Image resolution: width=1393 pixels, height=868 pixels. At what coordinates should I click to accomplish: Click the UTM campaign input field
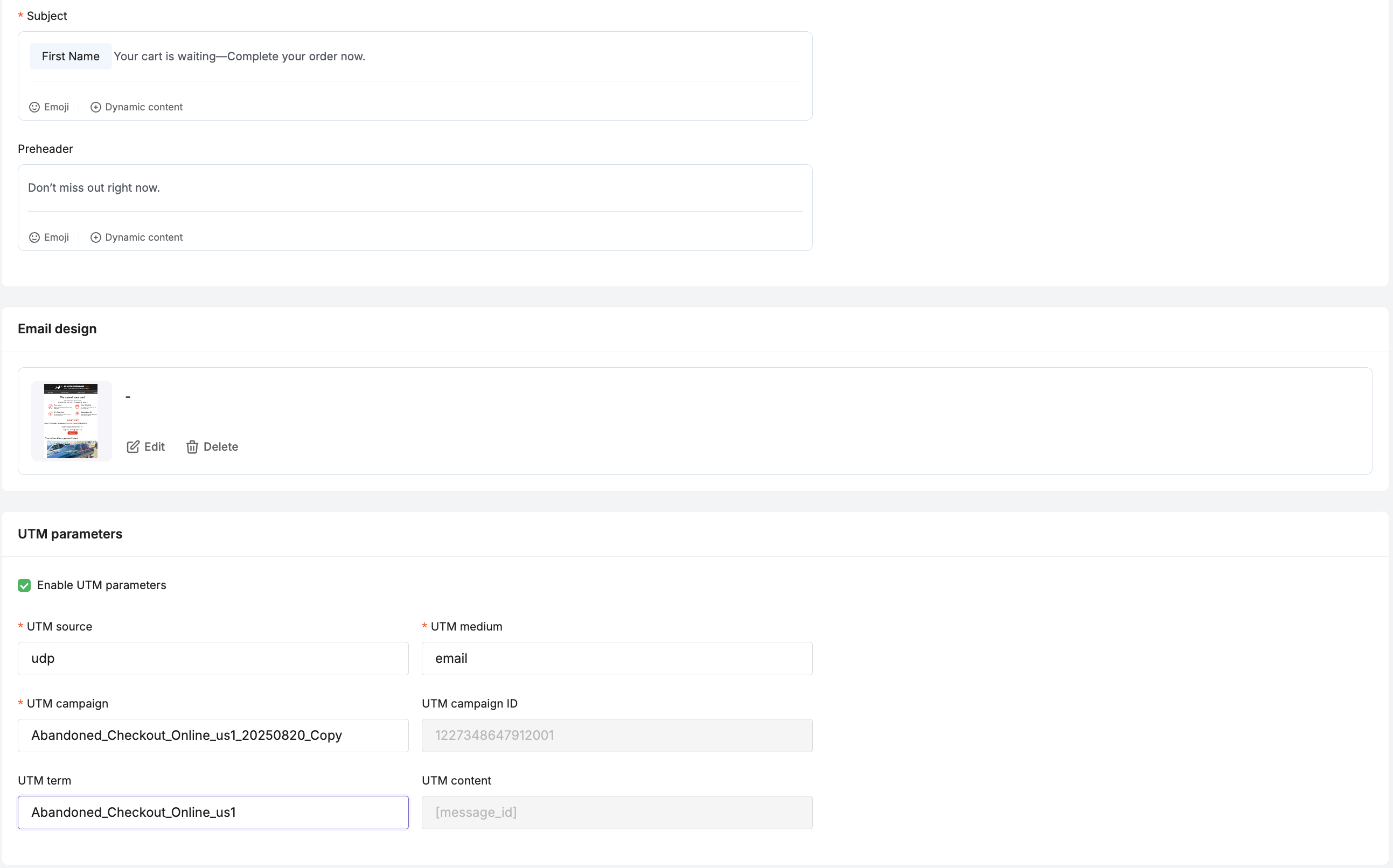click(213, 736)
